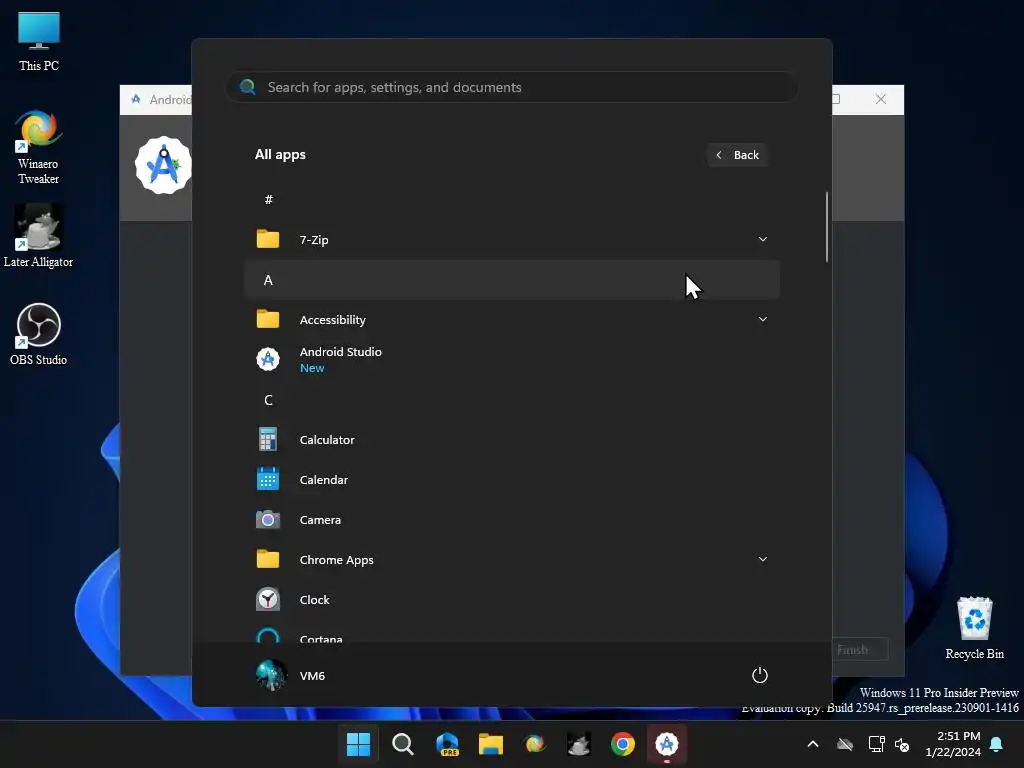The image size is (1024, 768).
Task: Open taskbar Search magnifier
Action: coord(402,744)
